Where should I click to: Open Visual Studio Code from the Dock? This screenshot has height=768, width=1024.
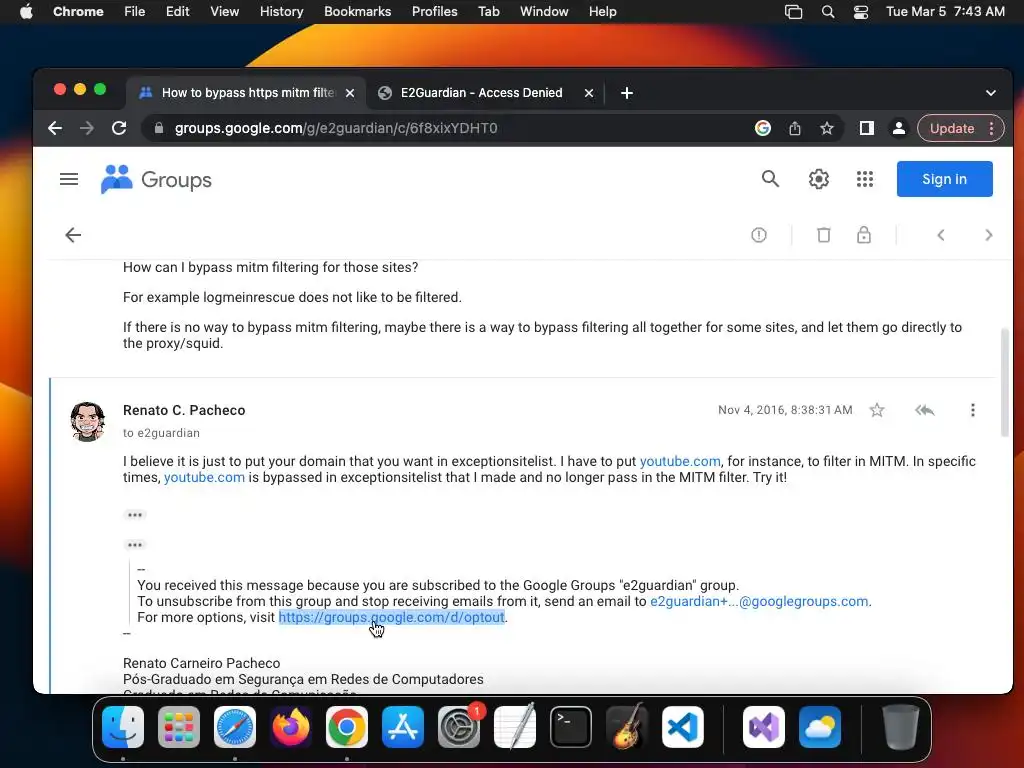click(682, 727)
